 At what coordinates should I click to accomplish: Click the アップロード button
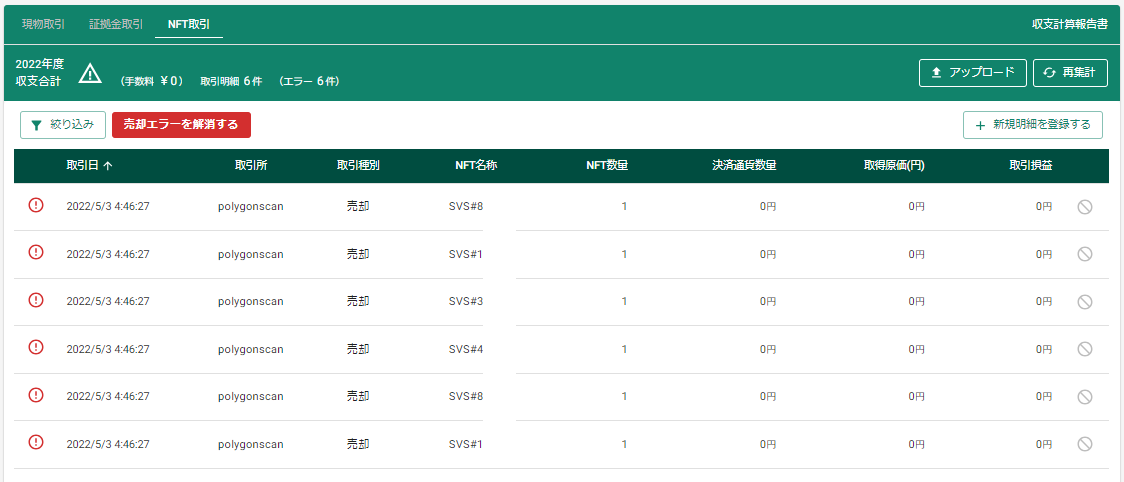pos(973,72)
